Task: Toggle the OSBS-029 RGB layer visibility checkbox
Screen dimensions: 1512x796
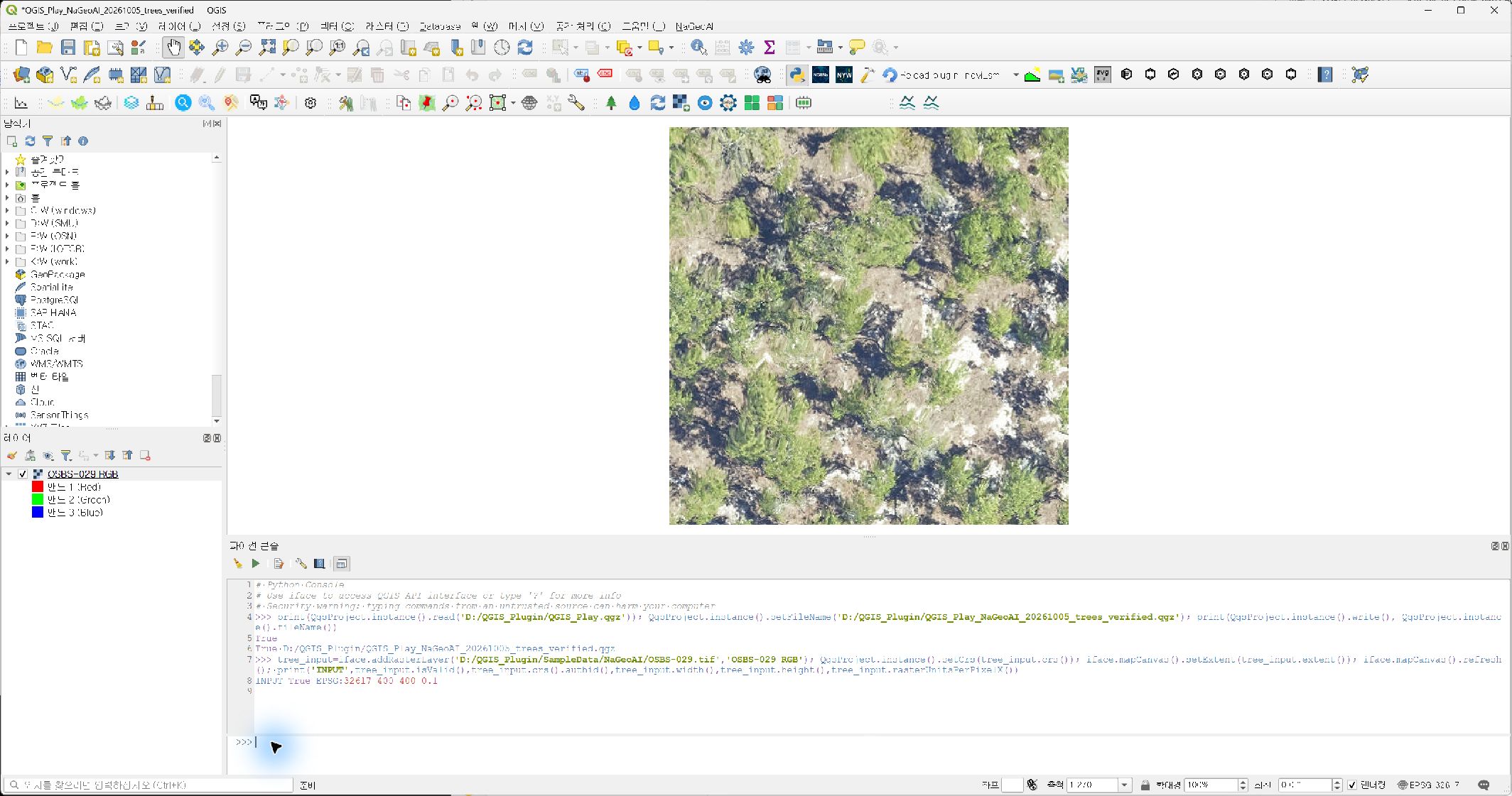Action: pyautogui.click(x=23, y=474)
